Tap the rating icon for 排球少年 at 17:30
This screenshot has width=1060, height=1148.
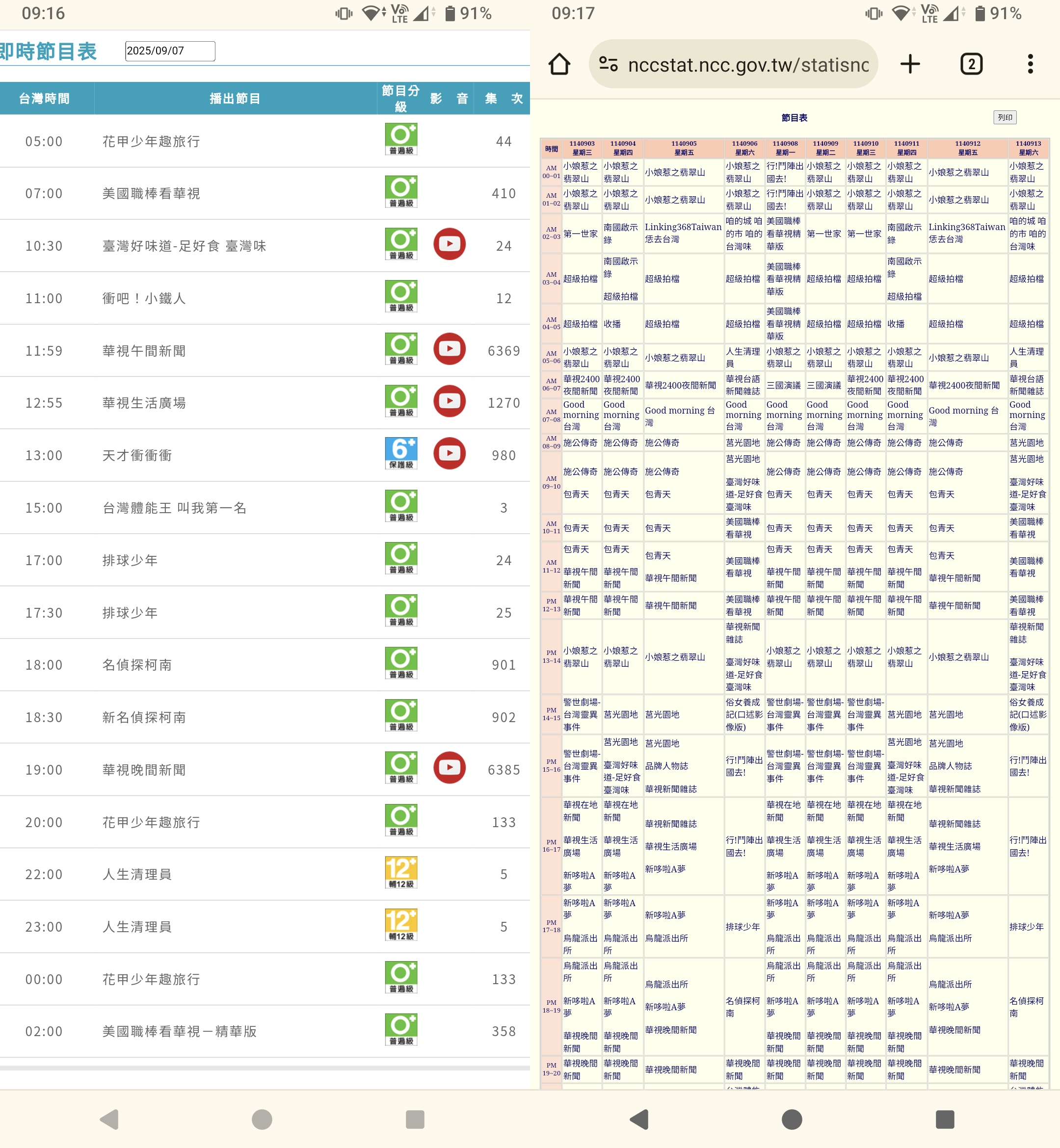pyautogui.click(x=401, y=611)
